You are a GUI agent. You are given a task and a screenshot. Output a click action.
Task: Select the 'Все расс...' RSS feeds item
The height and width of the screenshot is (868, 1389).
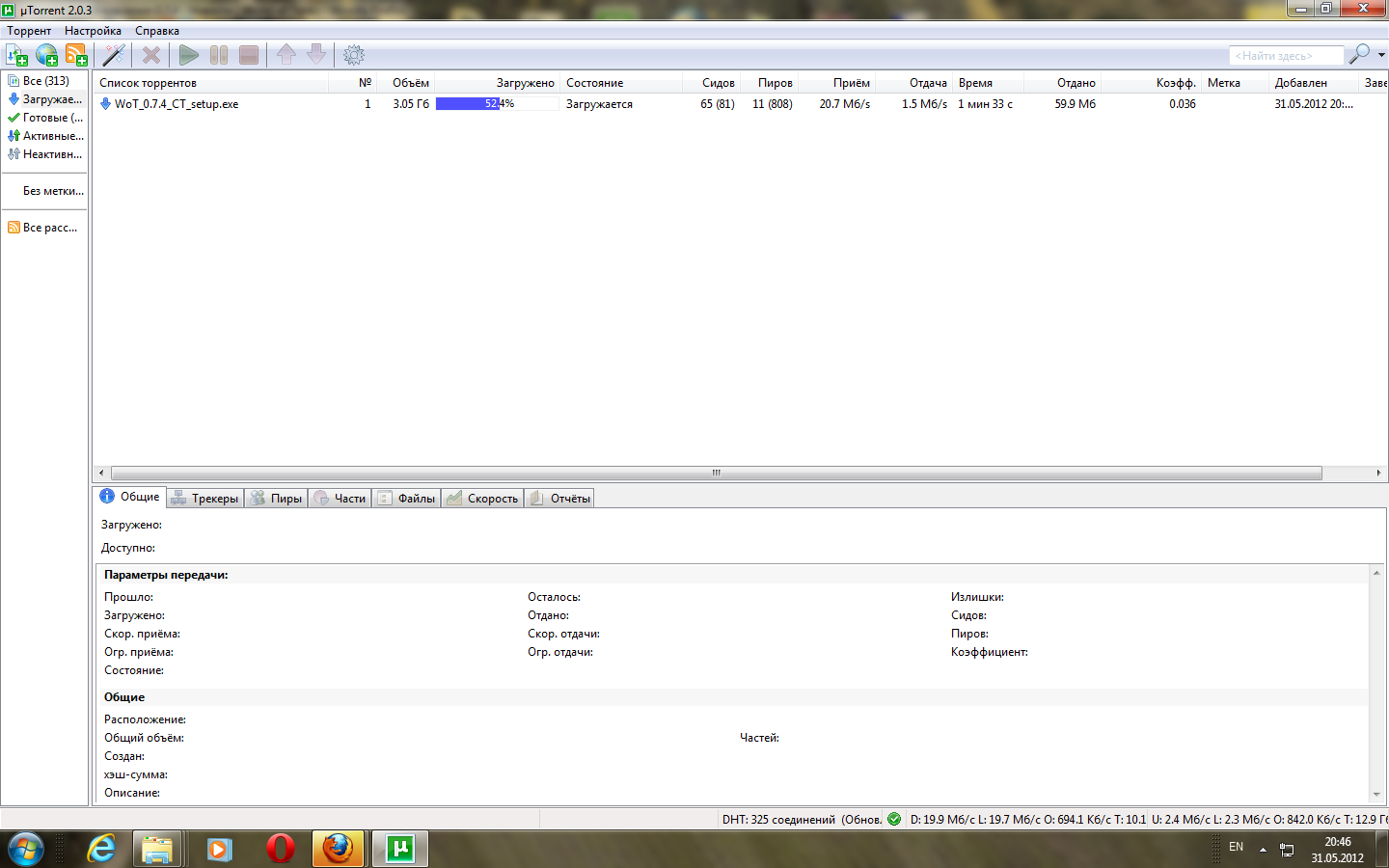(44, 228)
